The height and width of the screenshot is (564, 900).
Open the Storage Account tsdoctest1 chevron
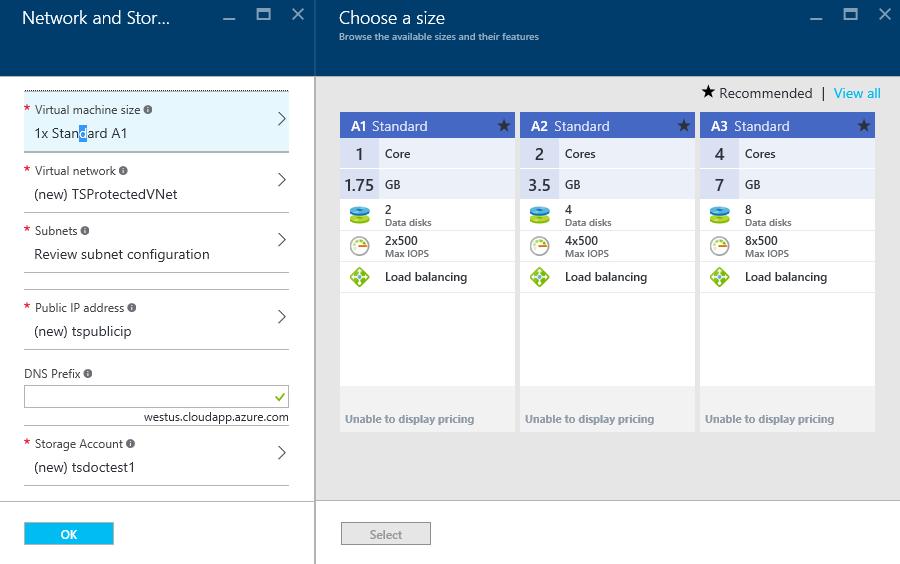tap(282, 453)
